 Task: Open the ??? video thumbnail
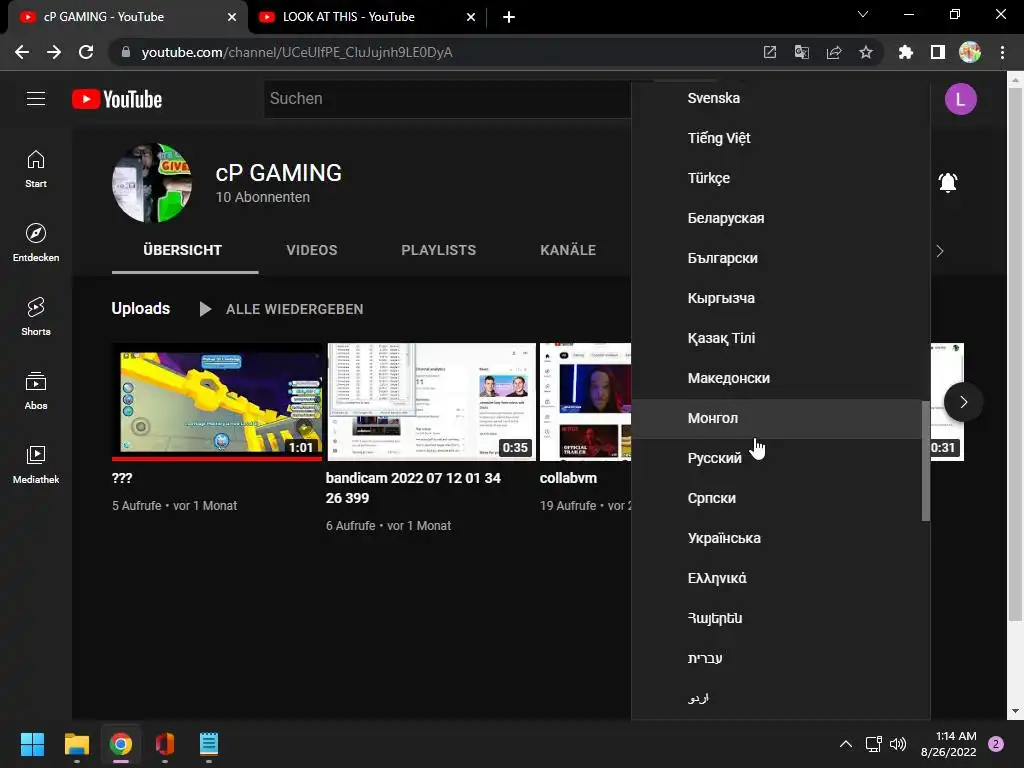[x=217, y=402]
